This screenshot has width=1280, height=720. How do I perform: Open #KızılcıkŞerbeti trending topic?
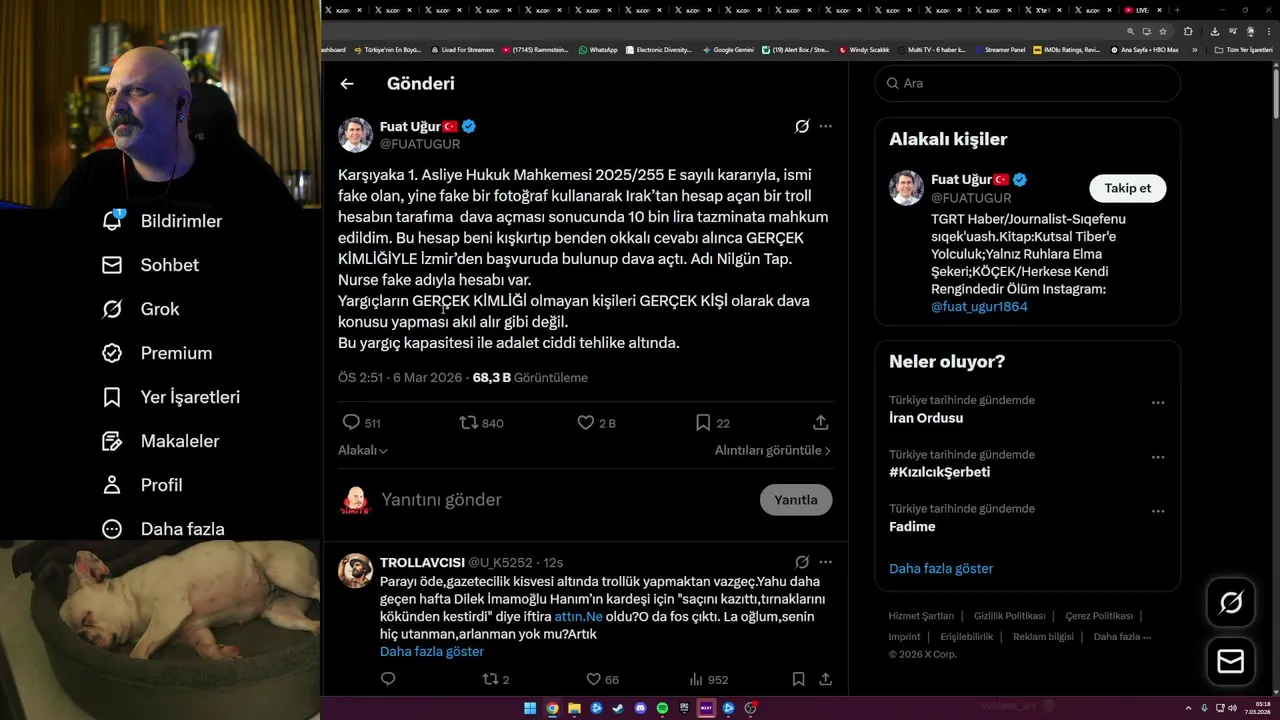click(x=939, y=472)
